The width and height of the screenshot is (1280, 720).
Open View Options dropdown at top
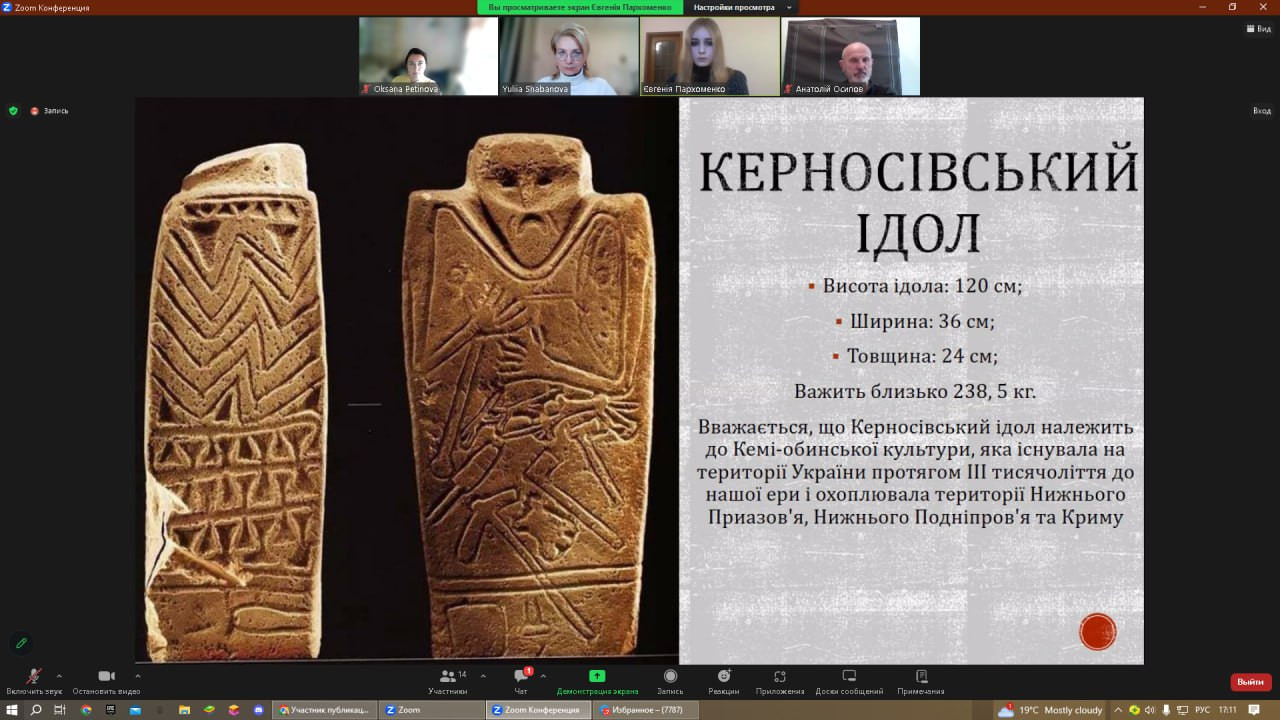pos(743,7)
